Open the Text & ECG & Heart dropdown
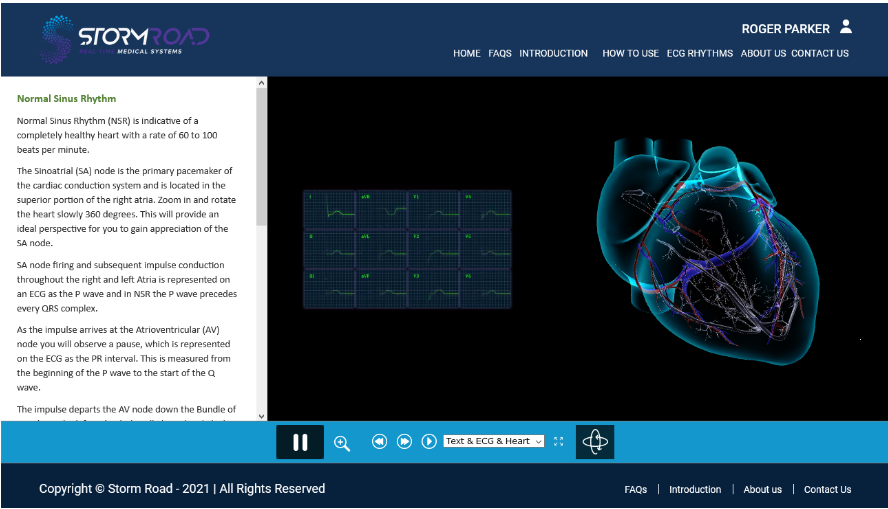 (493, 441)
